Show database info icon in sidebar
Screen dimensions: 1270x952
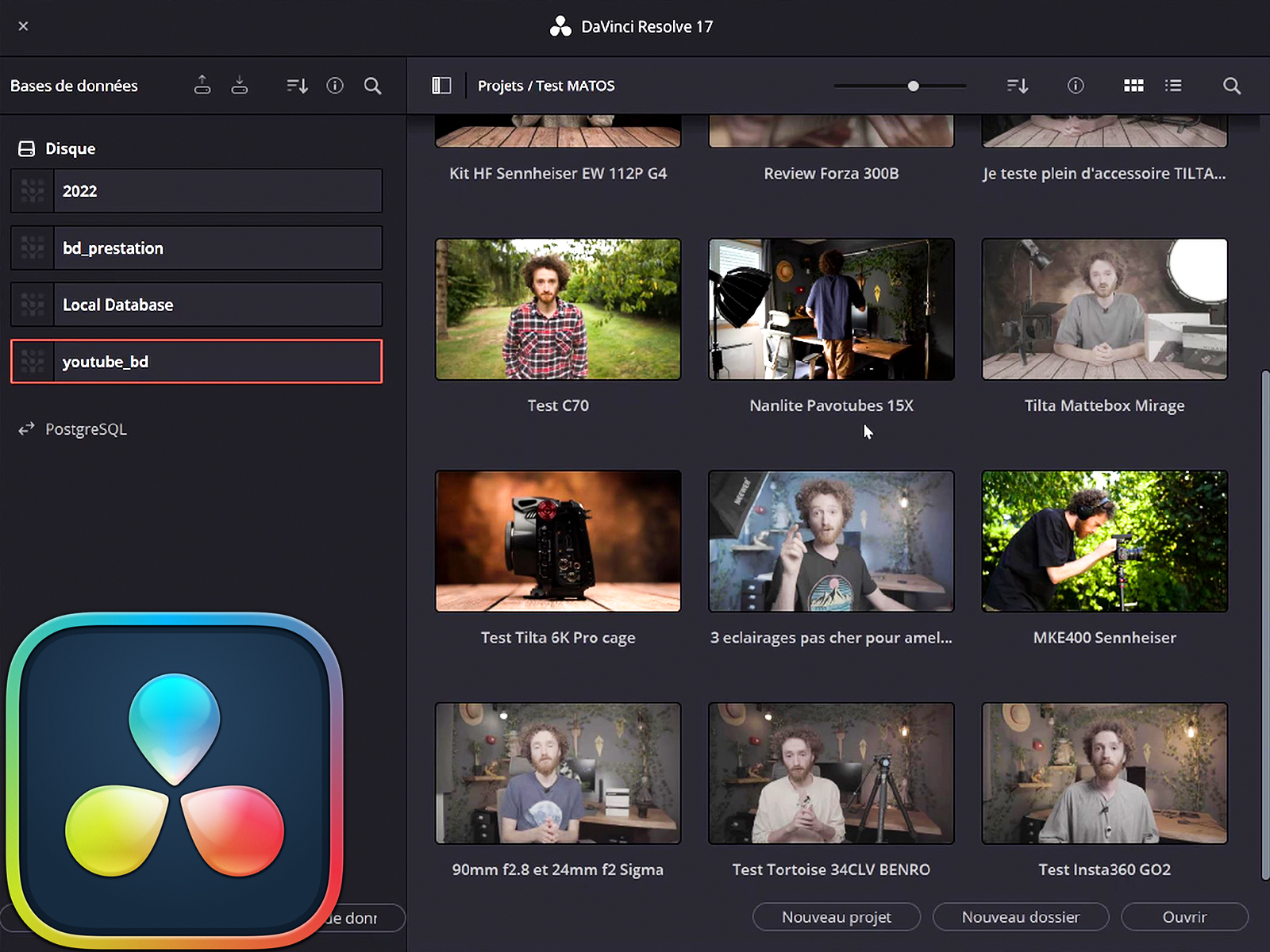[x=335, y=85]
